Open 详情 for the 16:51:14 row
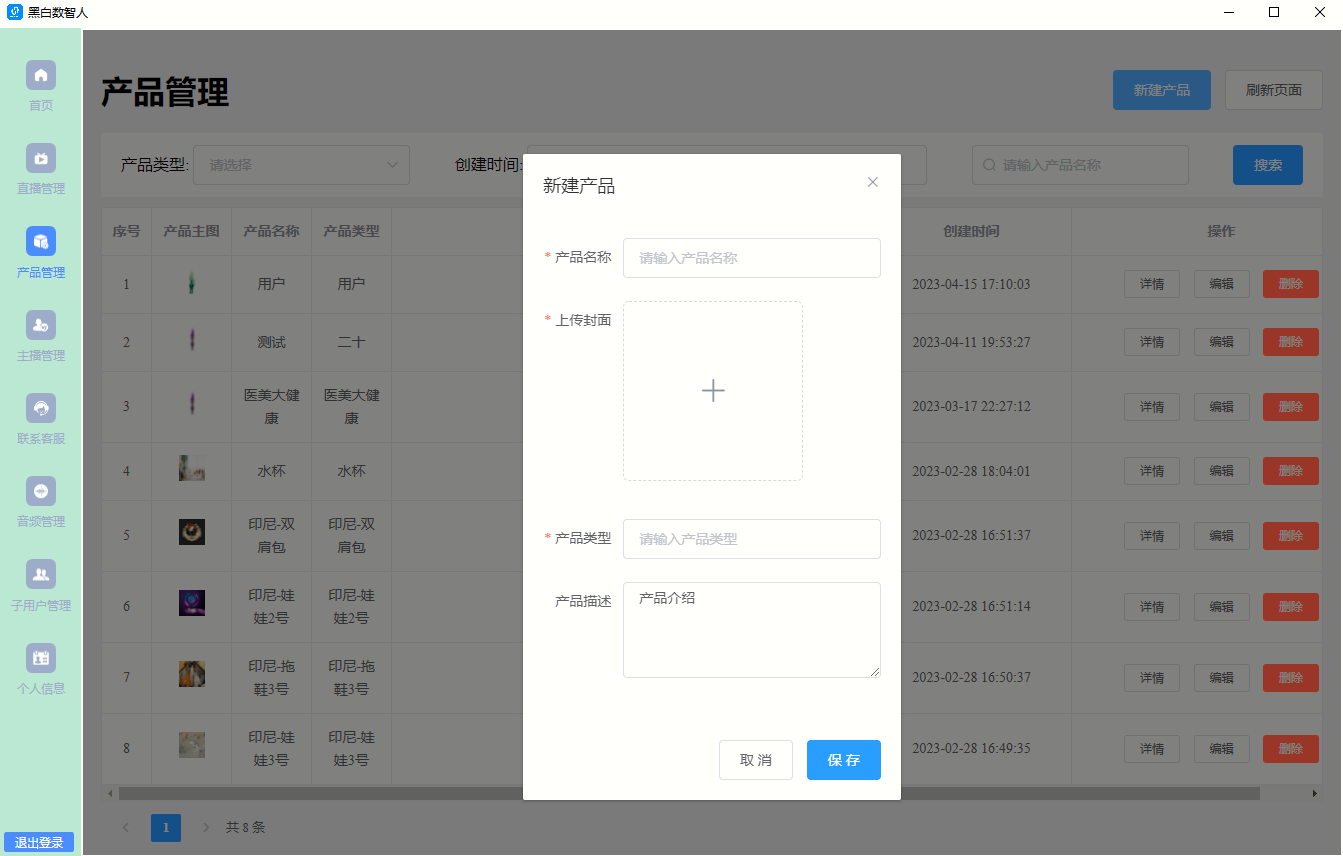This screenshot has width=1343, height=856. coord(1152,607)
